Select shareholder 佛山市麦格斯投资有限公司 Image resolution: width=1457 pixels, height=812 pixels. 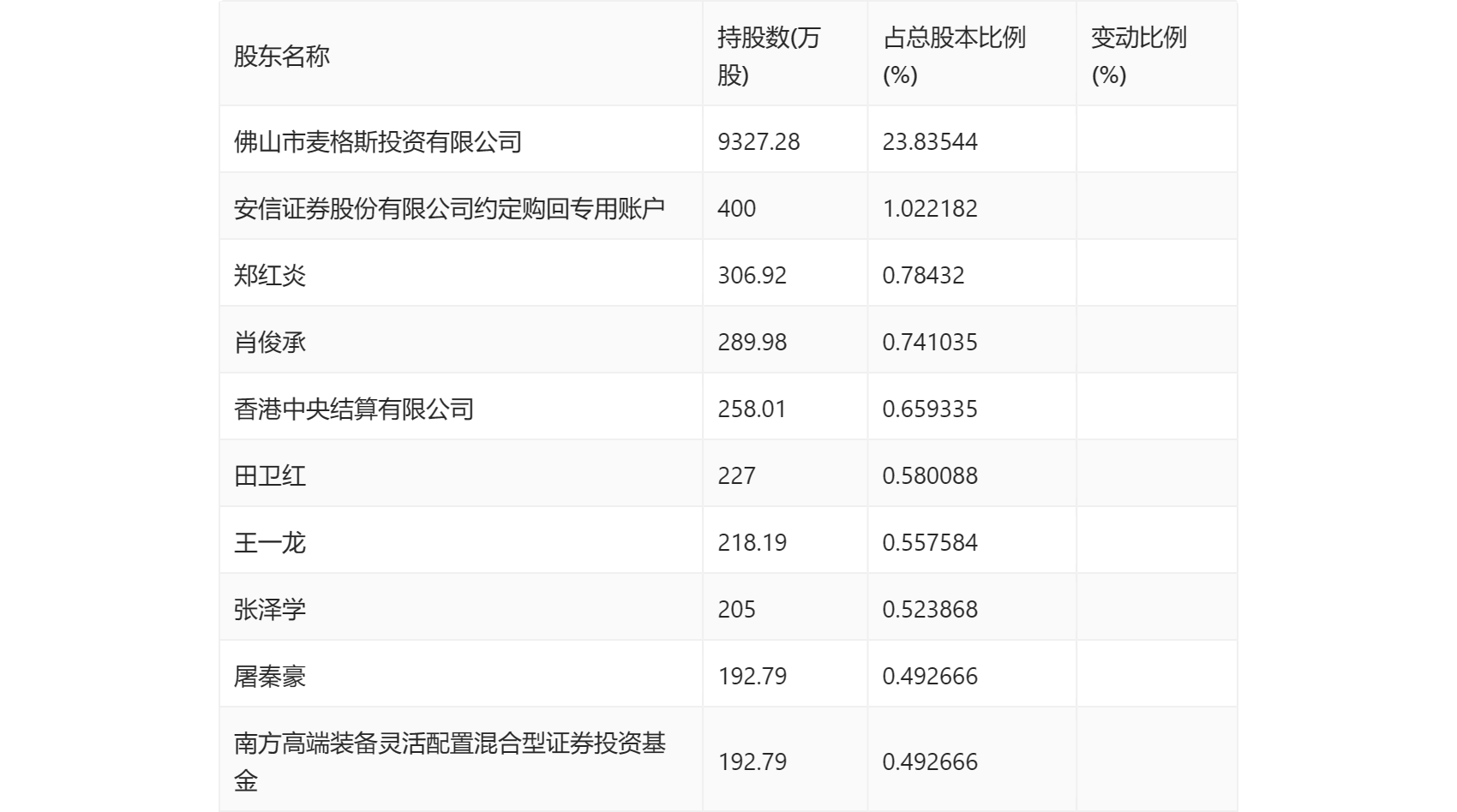click(378, 141)
